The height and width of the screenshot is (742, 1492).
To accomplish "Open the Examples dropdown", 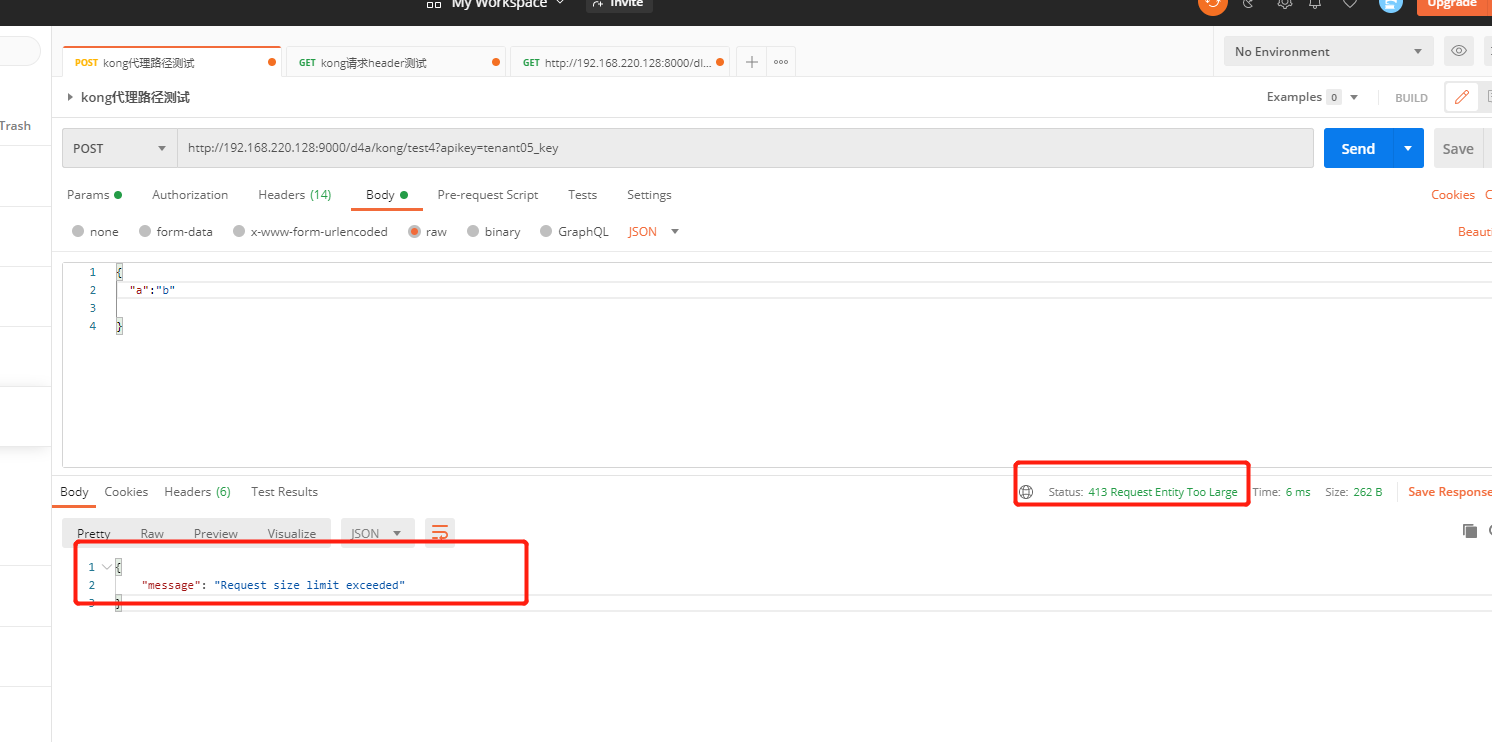I will [x=1312, y=97].
